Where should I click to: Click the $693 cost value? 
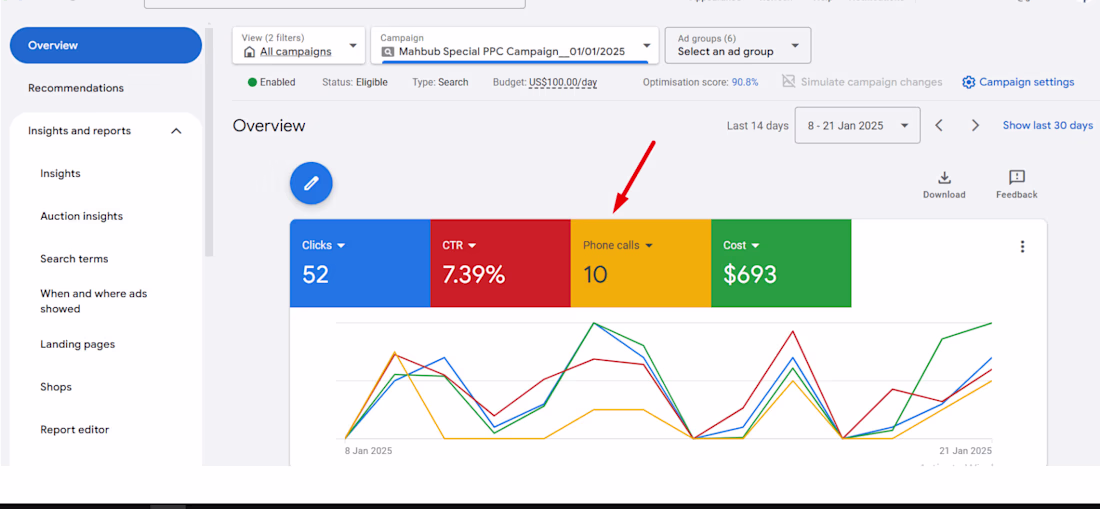750,274
